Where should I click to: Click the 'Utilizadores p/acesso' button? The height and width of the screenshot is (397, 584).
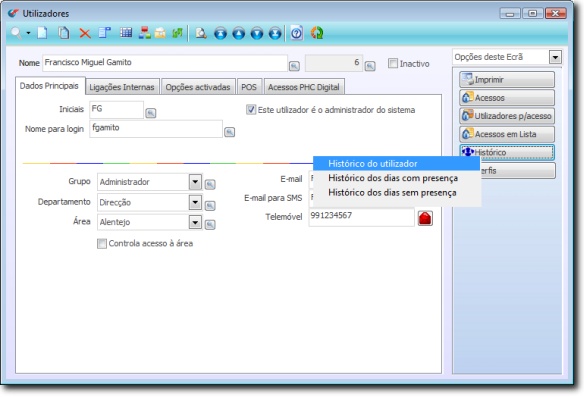tap(507, 116)
